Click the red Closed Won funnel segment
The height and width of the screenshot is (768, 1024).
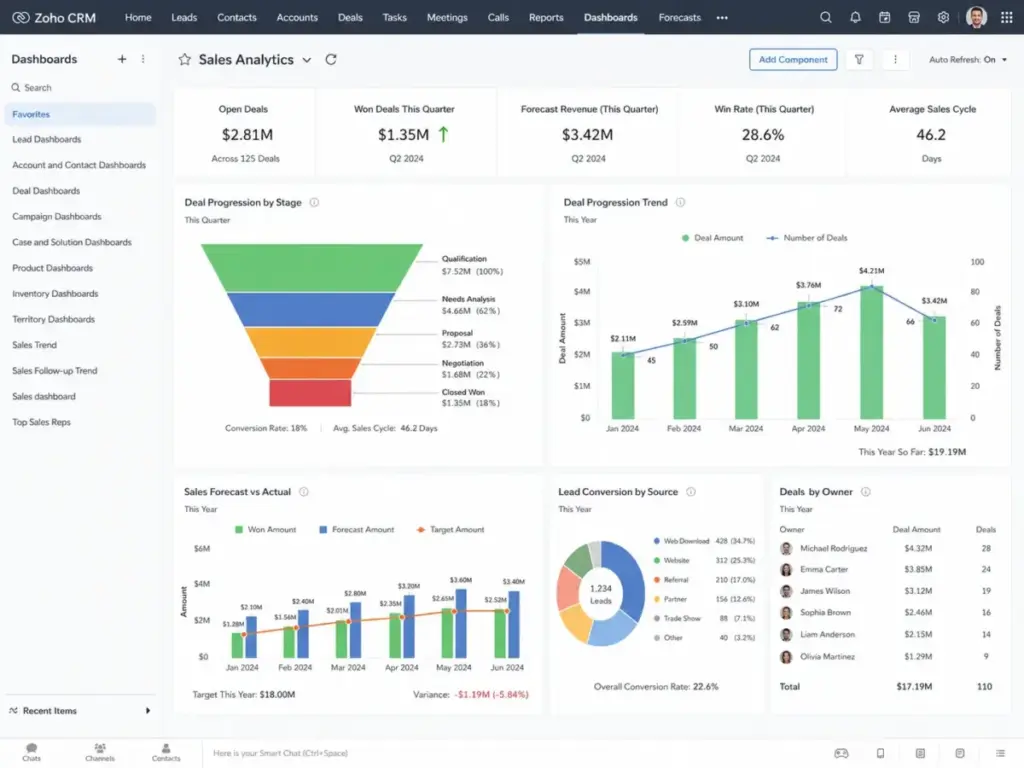point(310,393)
